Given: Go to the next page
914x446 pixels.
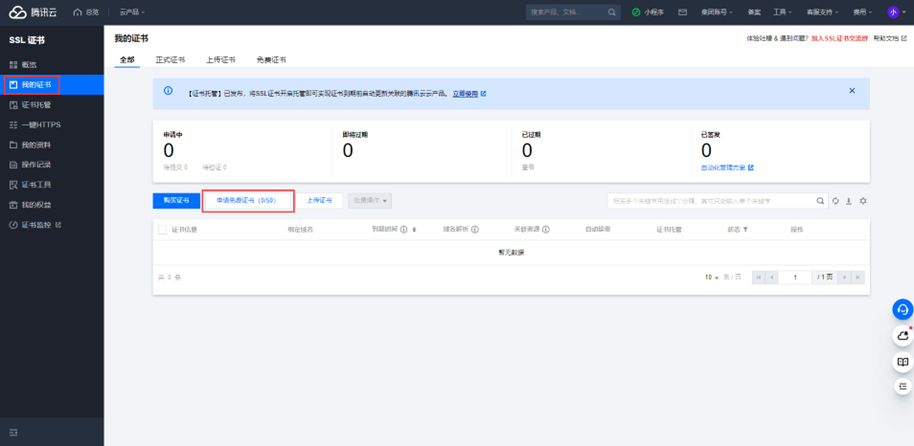Looking at the screenshot, I should pyautogui.click(x=844, y=278).
